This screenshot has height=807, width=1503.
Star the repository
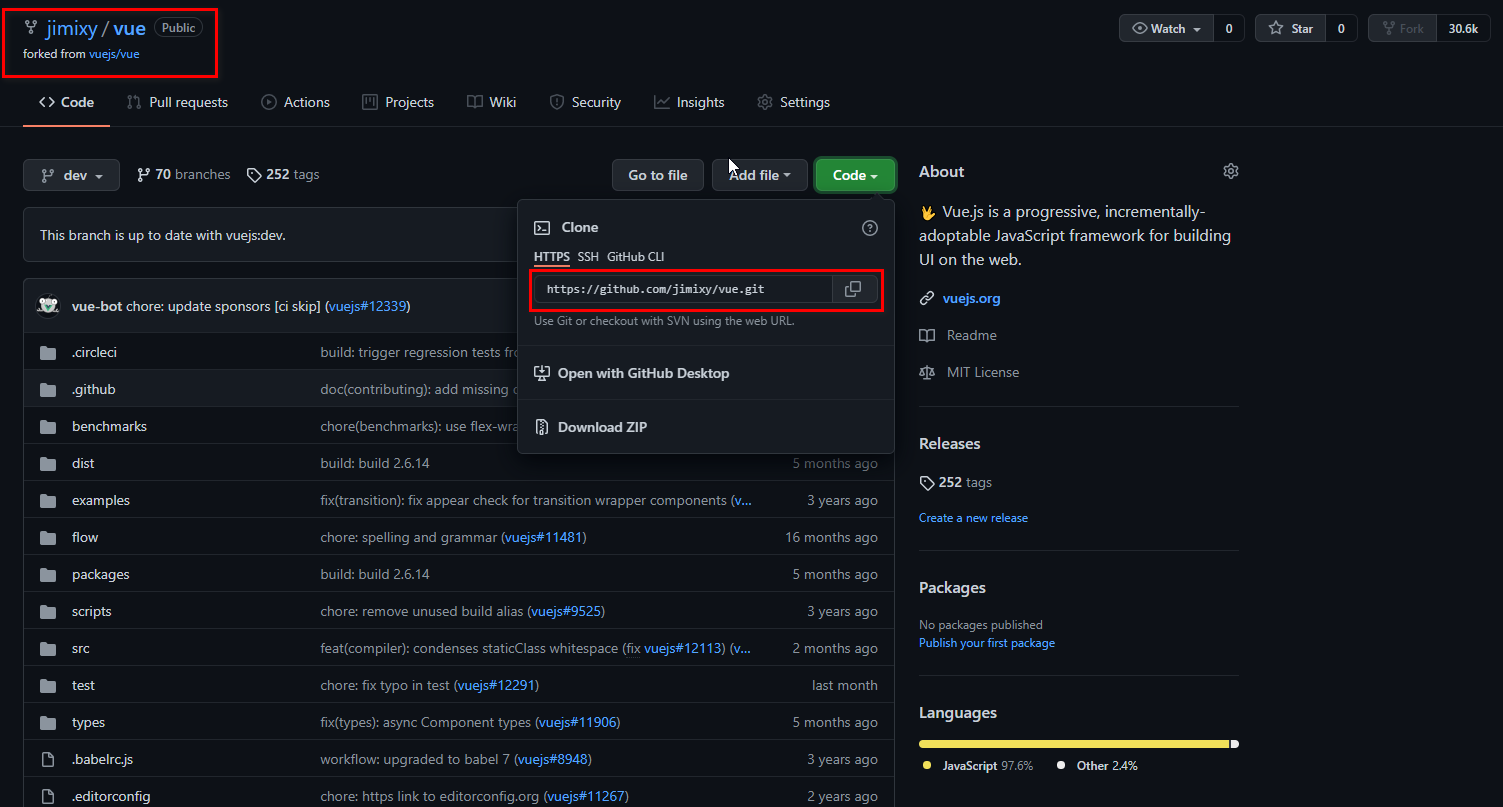1290,28
